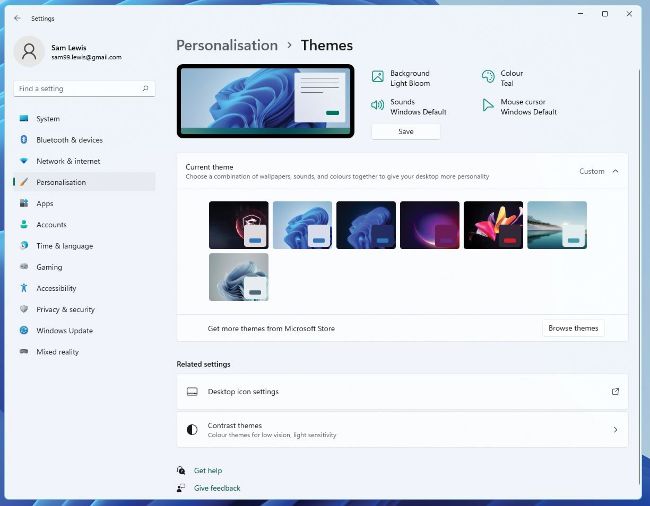
Task: Open Contrast themes page chevron
Action: [615, 430]
